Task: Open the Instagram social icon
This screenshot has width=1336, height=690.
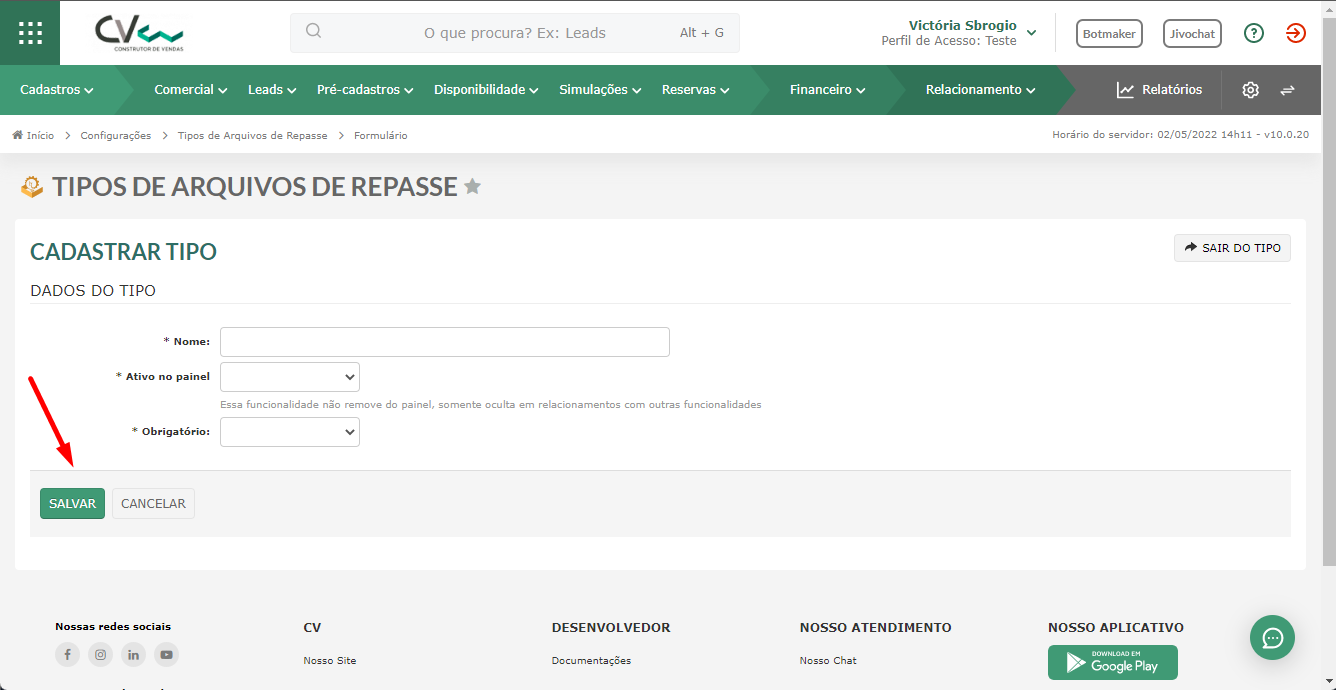Action: tap(100, 655)
